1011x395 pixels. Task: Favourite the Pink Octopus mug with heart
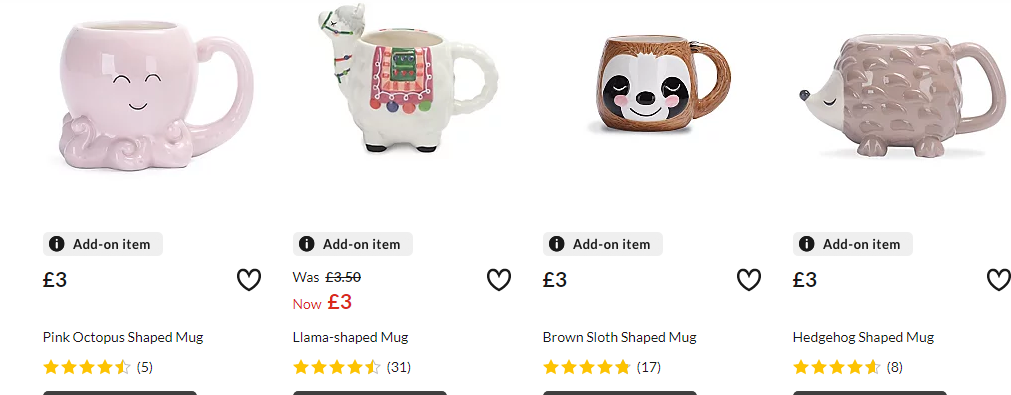249,280
